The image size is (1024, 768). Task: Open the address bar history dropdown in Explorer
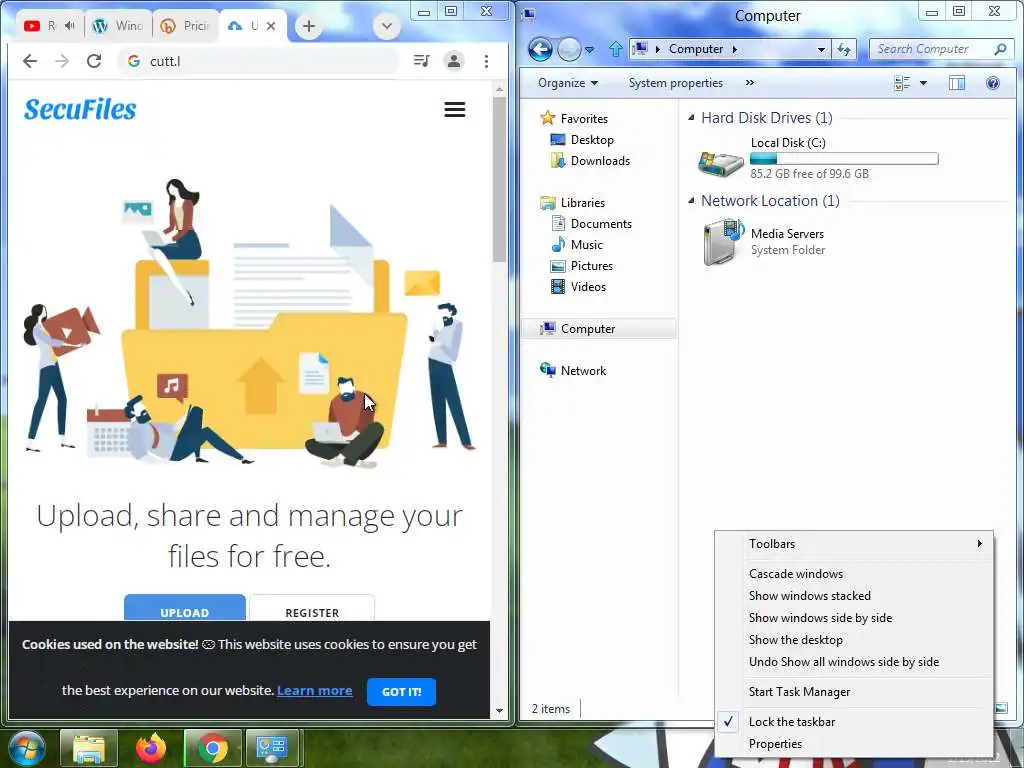tap(821, 50)
